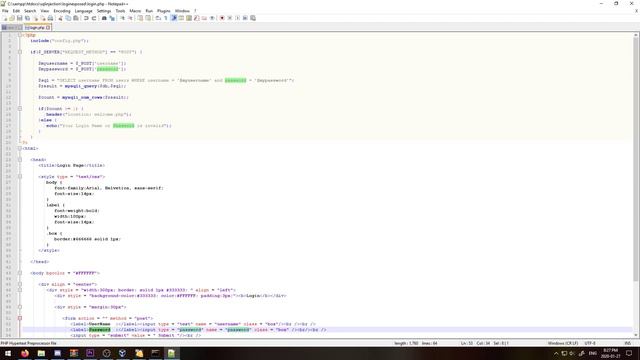Open the Language menu
The width and height of the screenshot is (640, 360).
(84, 11)
